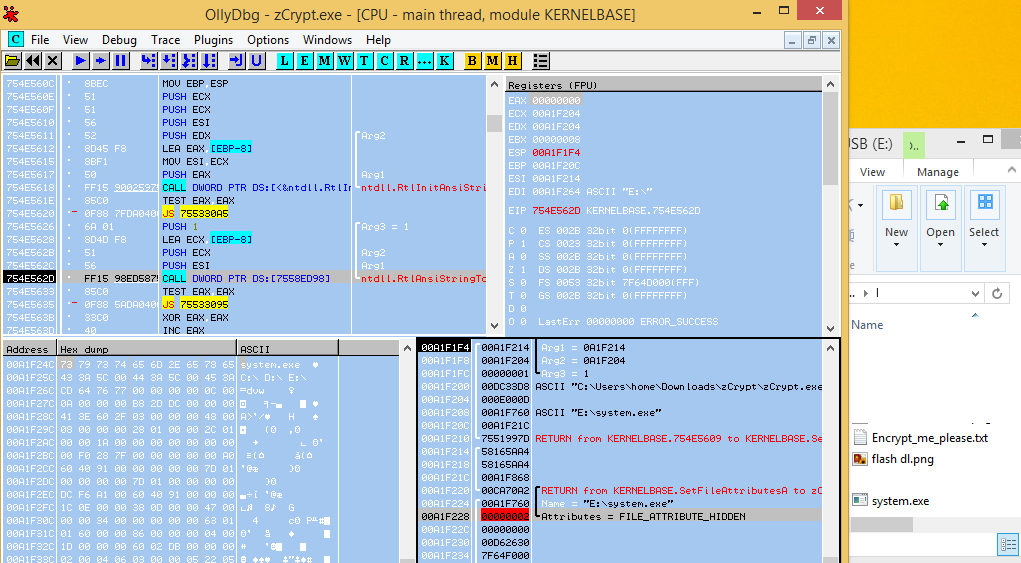Collapse the Explorer ribbon with chevron

[x=1013, y=172]
